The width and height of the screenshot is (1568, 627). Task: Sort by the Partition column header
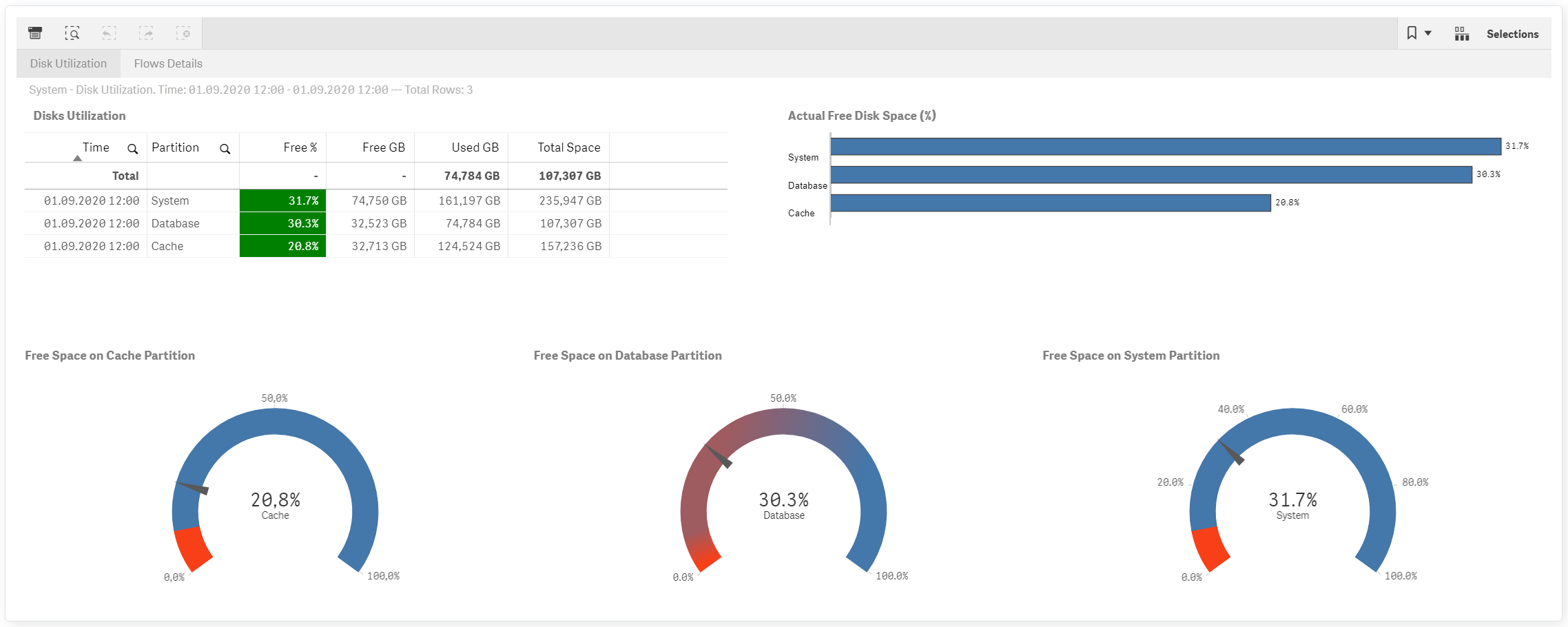tap(175, 147)
